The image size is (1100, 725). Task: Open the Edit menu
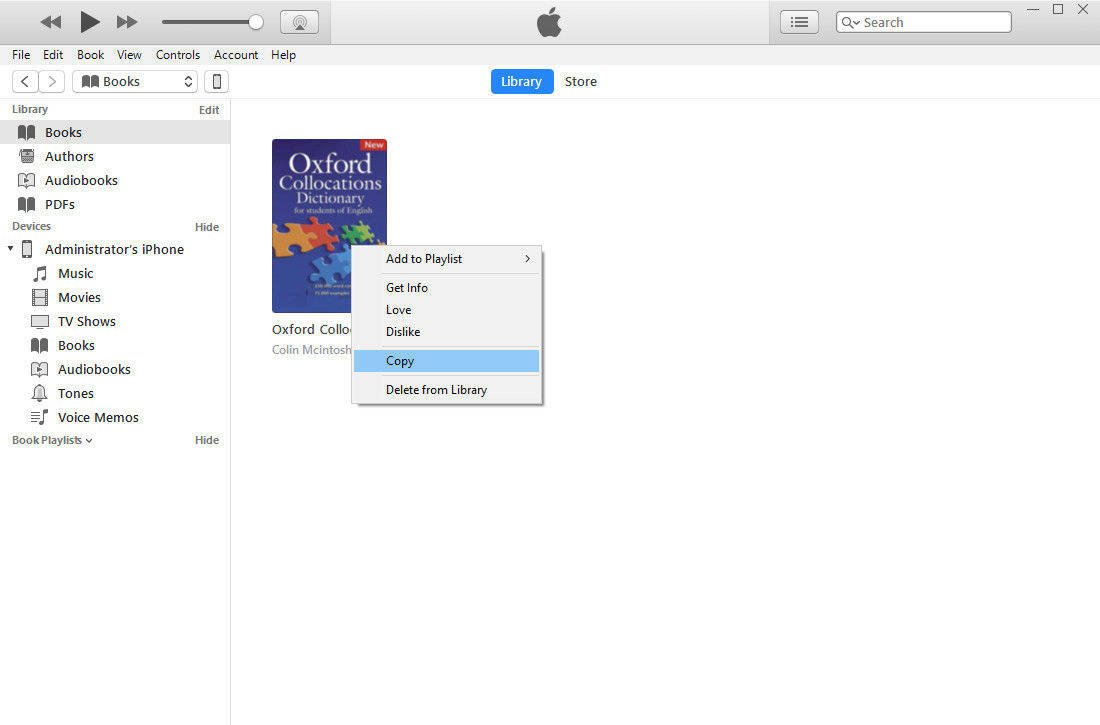point(53,55)
